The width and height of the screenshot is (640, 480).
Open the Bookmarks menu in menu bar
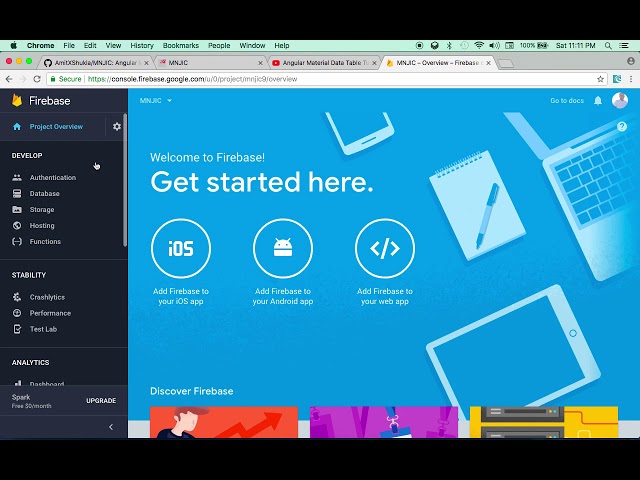[181, 45]
